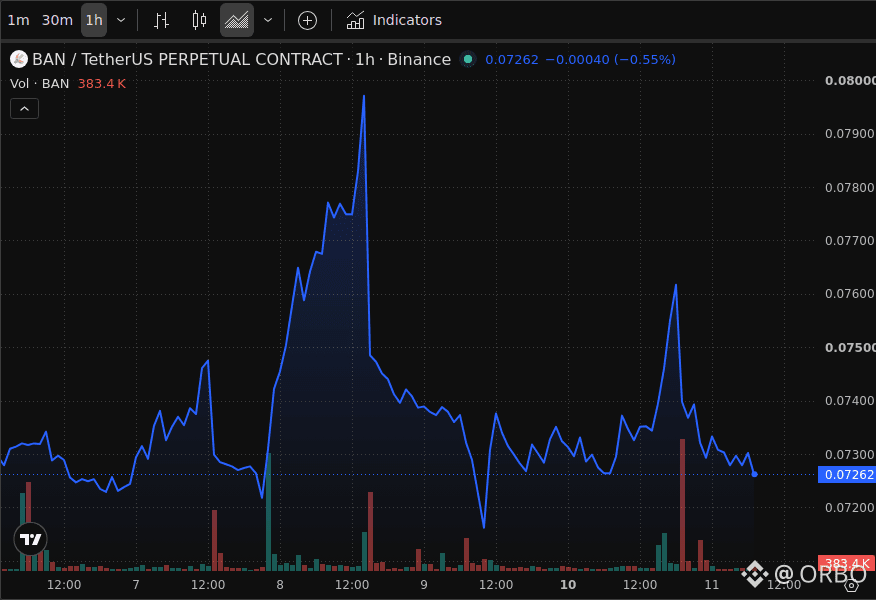Click the green market status dot
This screenshot has height=600, width=876.
pyautogui.click(x=468, y=59)
